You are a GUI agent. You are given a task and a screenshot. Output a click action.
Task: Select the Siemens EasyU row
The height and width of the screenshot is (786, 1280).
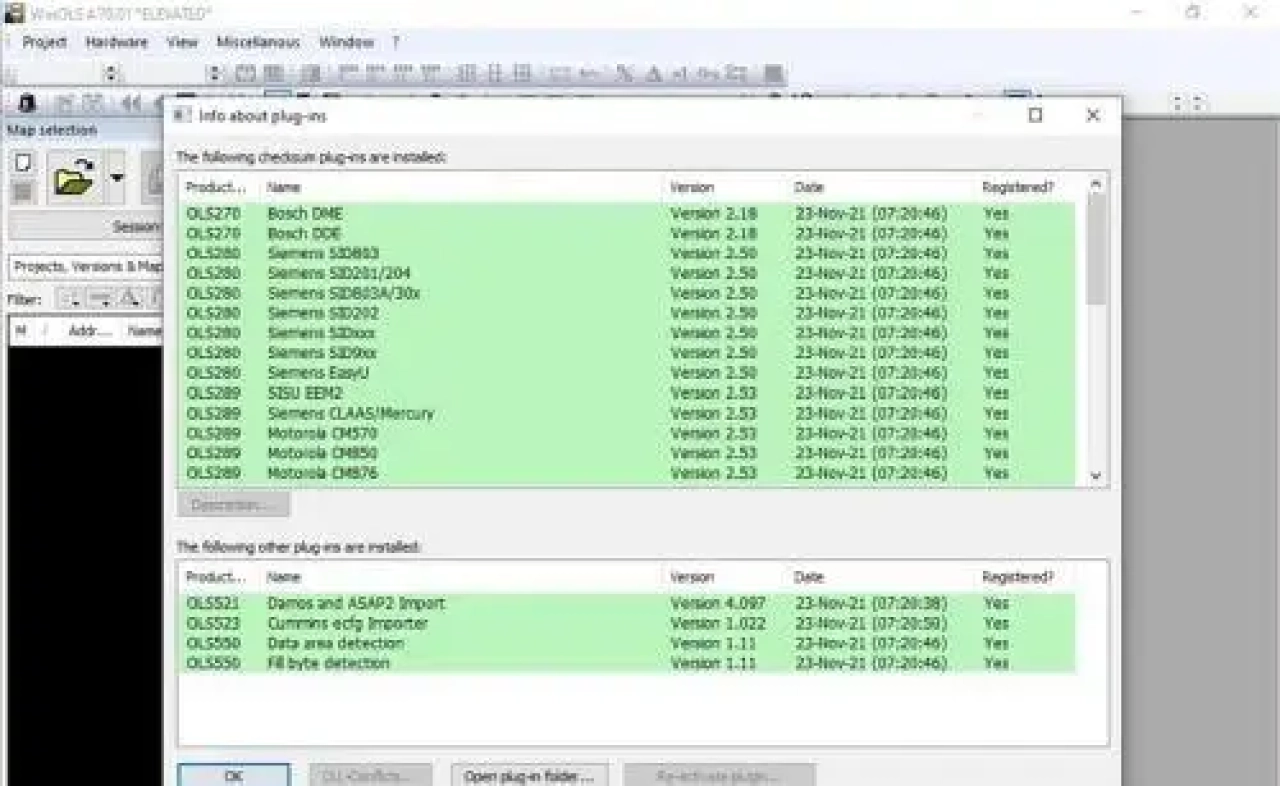tap(628, 373)
